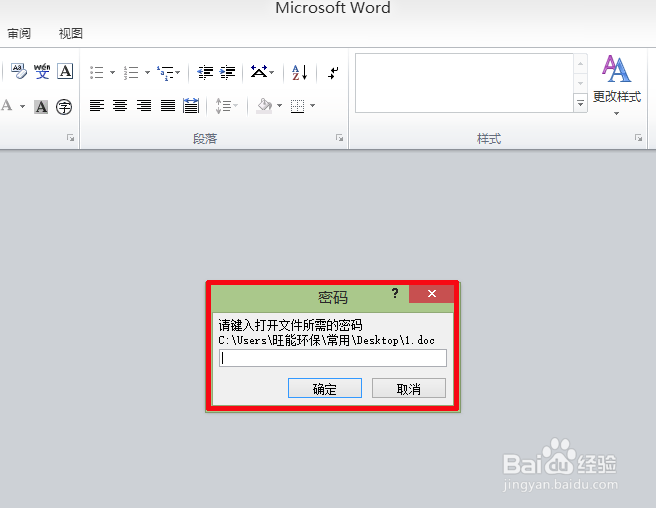The image size is (656, 508).
Task: Open the Asian Layout tool
Action: pos(259,72)
